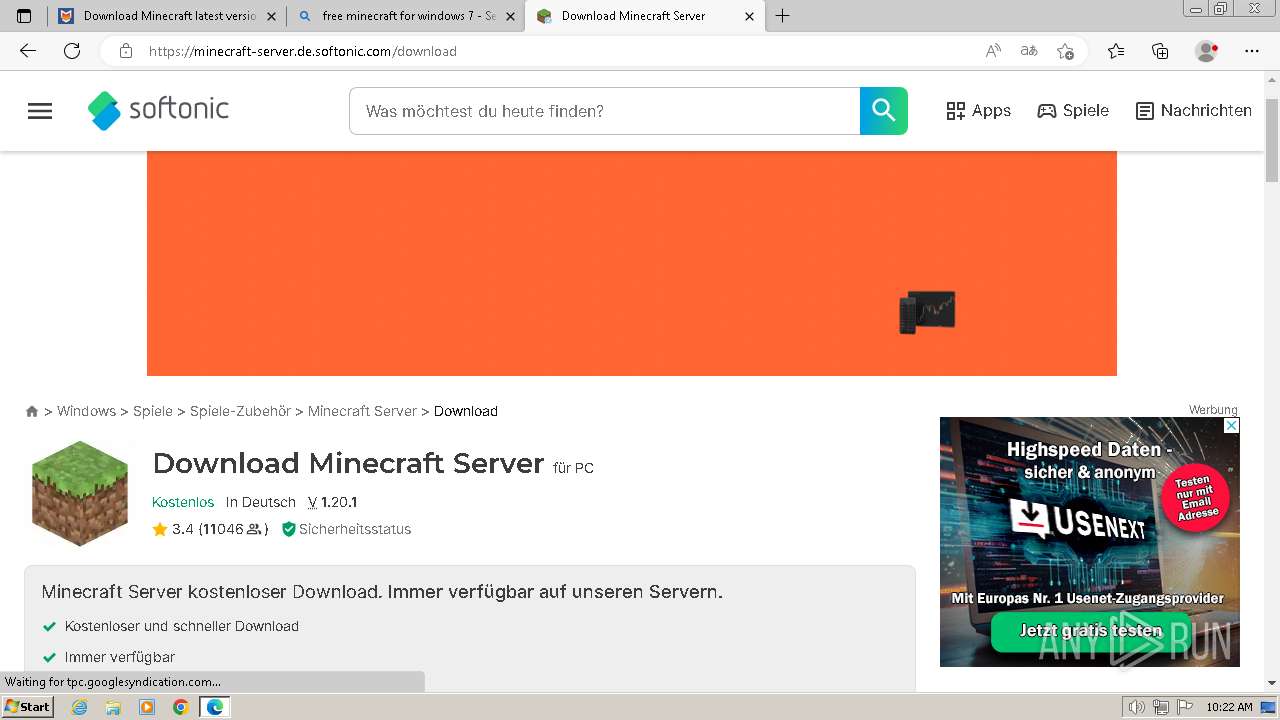Open the Spiele-Zubehör breadcrumb link
Image resolution: width=1280 pixels, height=720 pixels.
pyautogui.click(x=240, y=411)
